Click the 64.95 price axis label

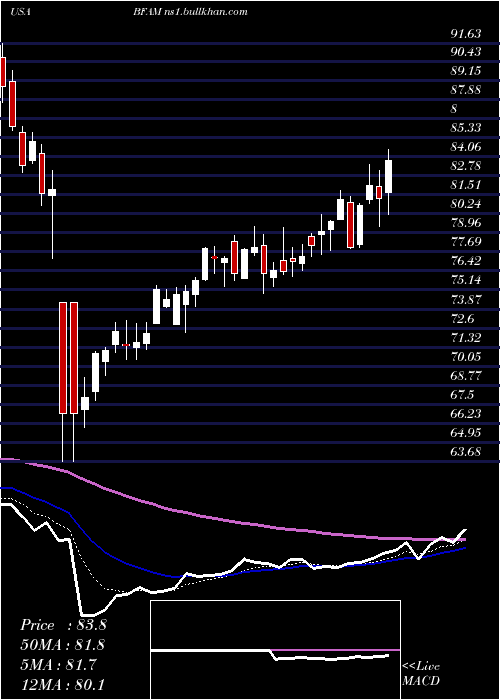466,433
